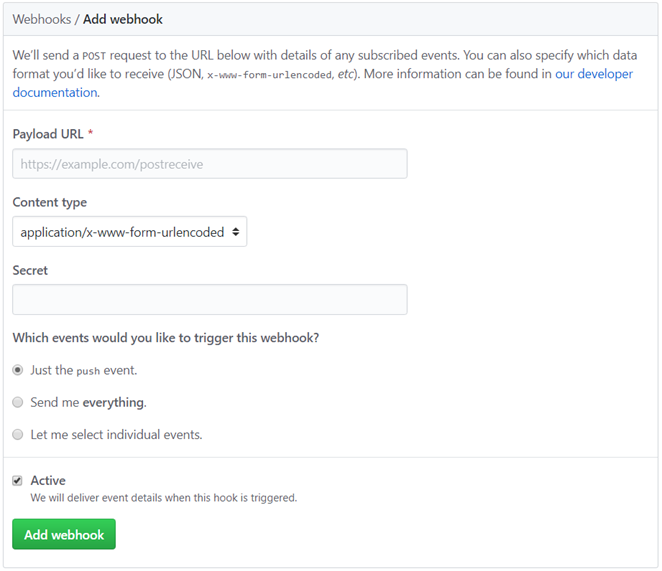Choose the 'Send me everything' radio button
662x571 pixels.
pyautogui.click(x=18, y=403)
